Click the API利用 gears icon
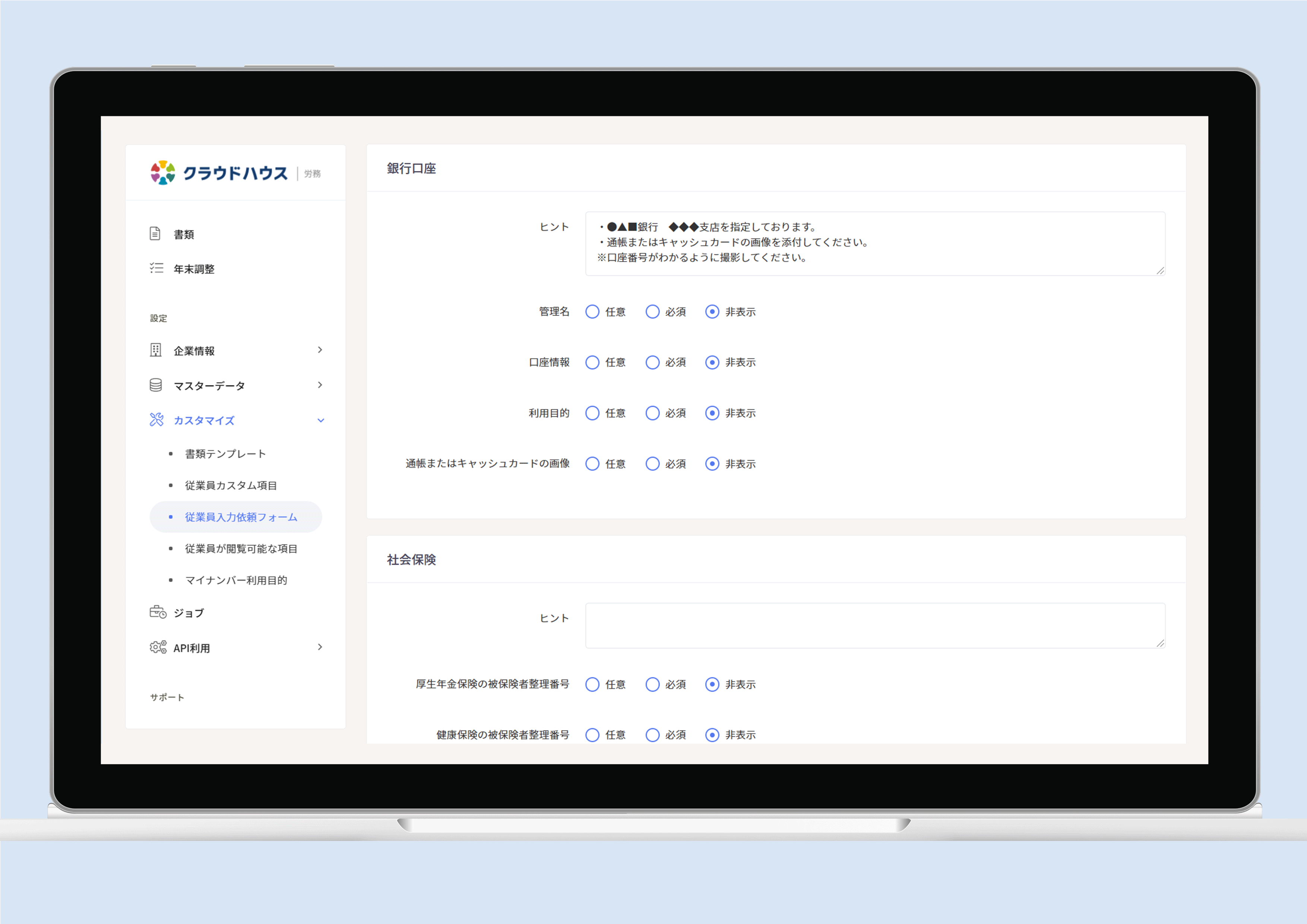 tap(158, 647)
